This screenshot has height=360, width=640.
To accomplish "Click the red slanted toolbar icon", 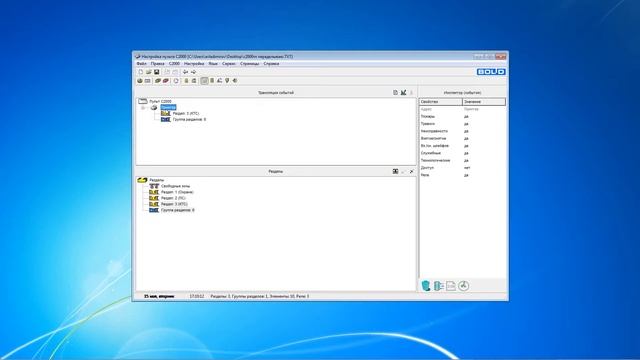I will (165, 81).
